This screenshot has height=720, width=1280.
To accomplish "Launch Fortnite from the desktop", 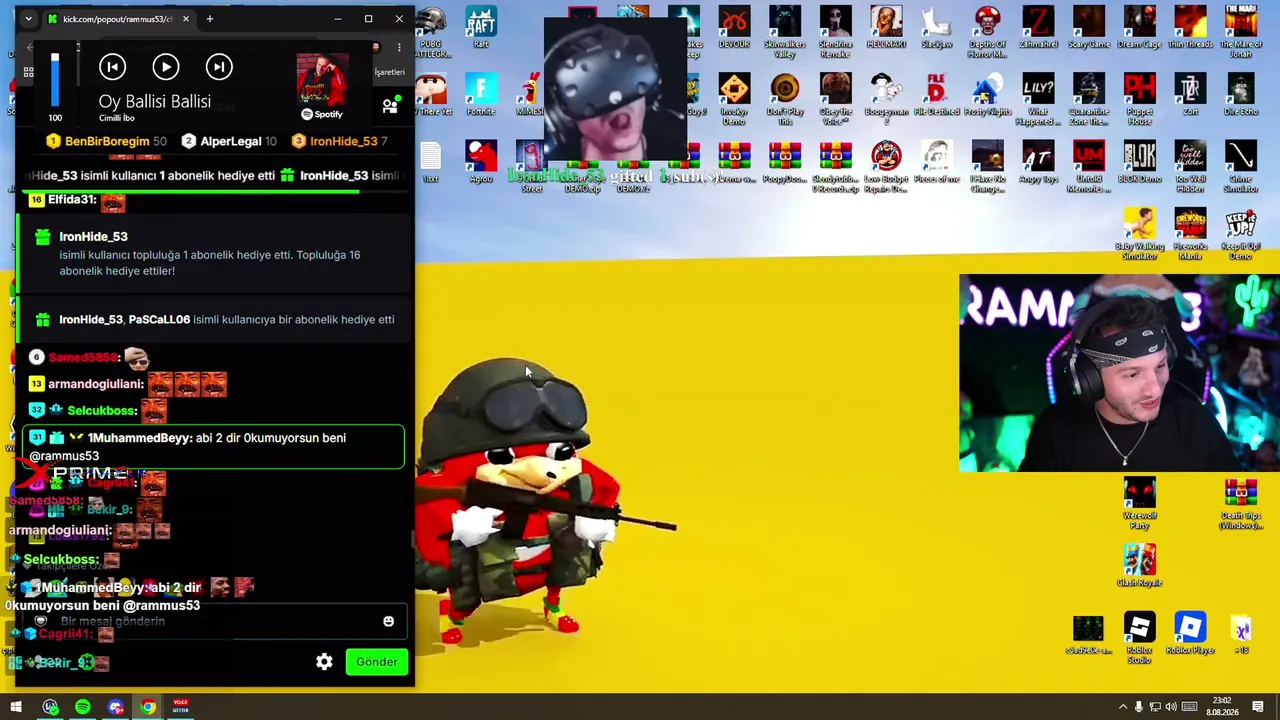I will point(481,95).
